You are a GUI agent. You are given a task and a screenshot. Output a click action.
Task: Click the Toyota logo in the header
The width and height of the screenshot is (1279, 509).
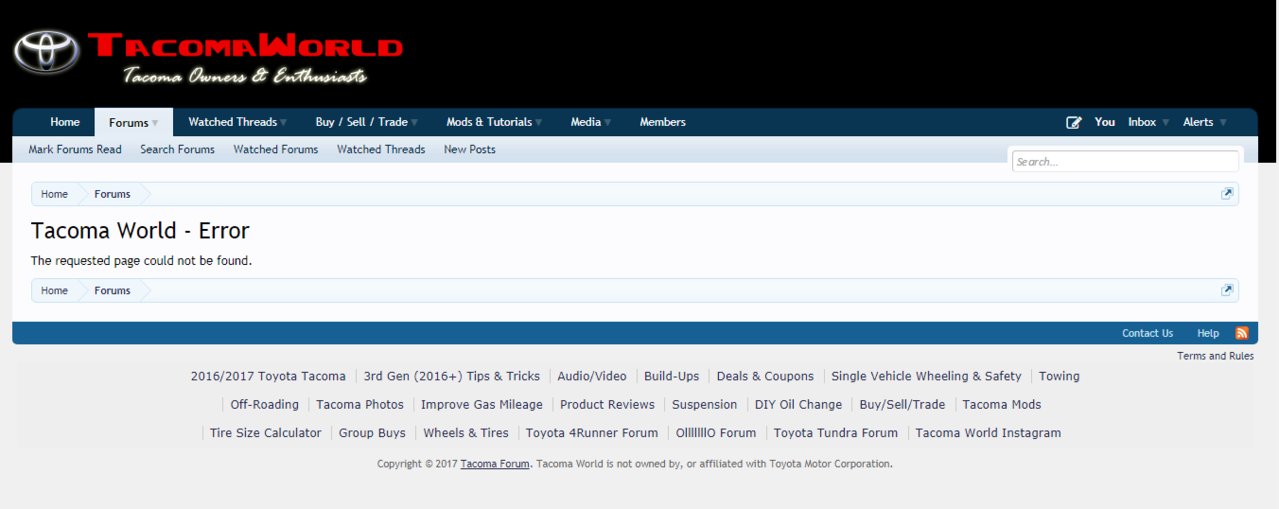pos(46,52)
